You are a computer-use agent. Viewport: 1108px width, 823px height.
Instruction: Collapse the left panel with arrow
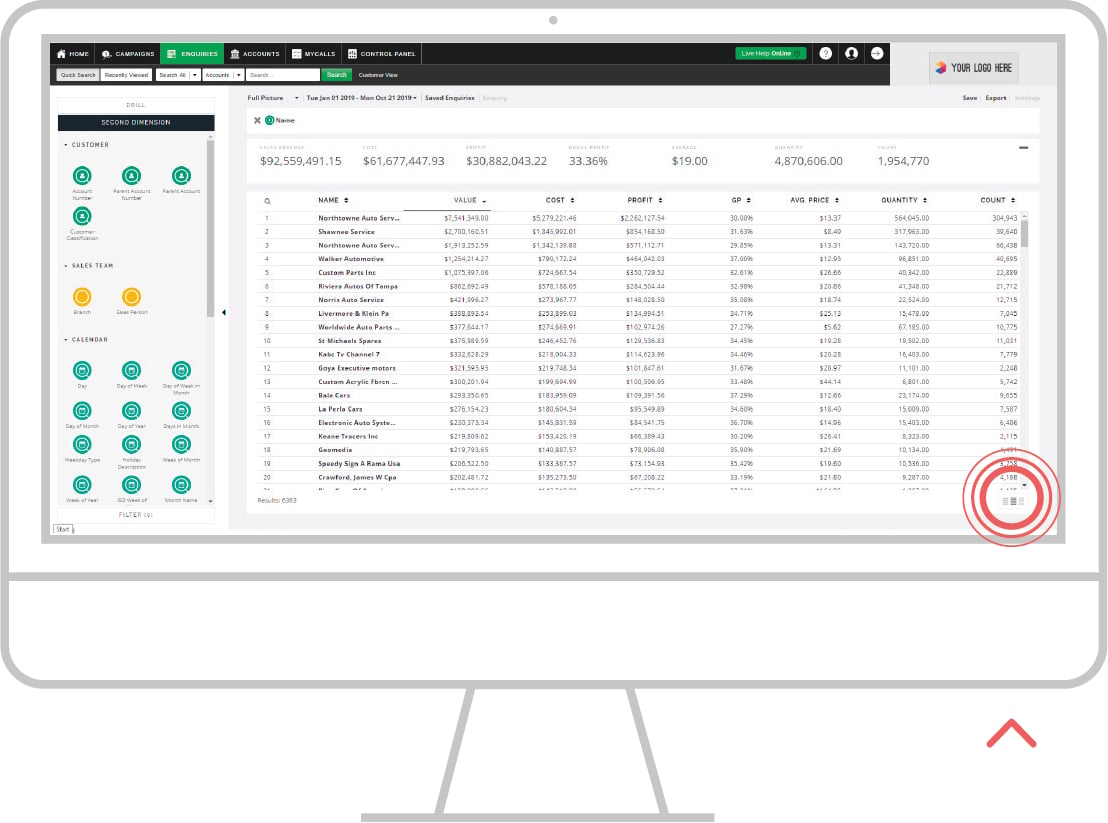[224, 312]
